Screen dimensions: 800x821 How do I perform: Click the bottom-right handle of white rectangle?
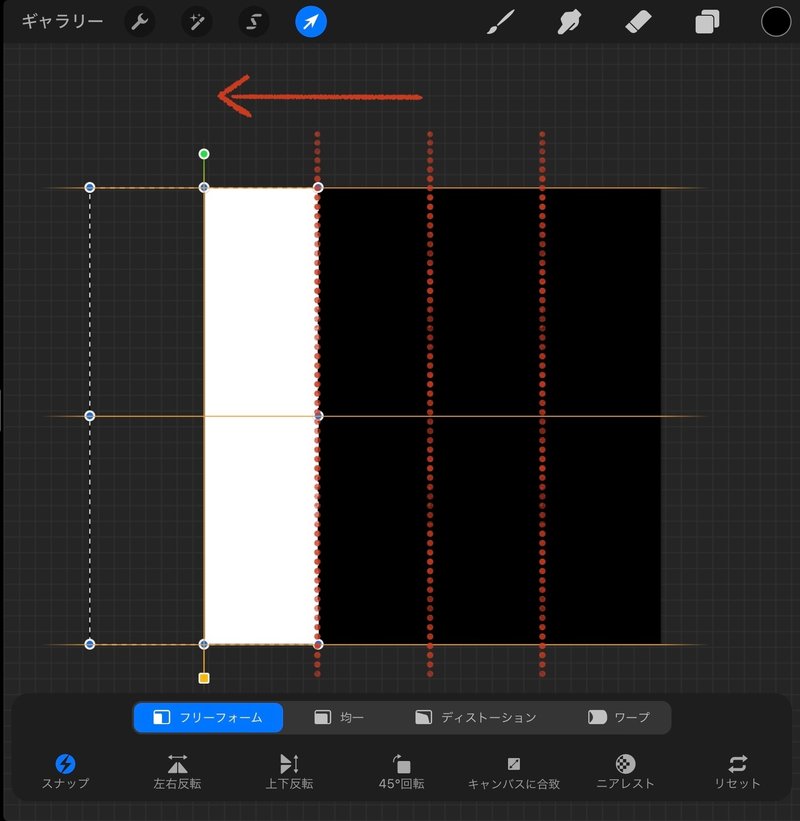318,645
